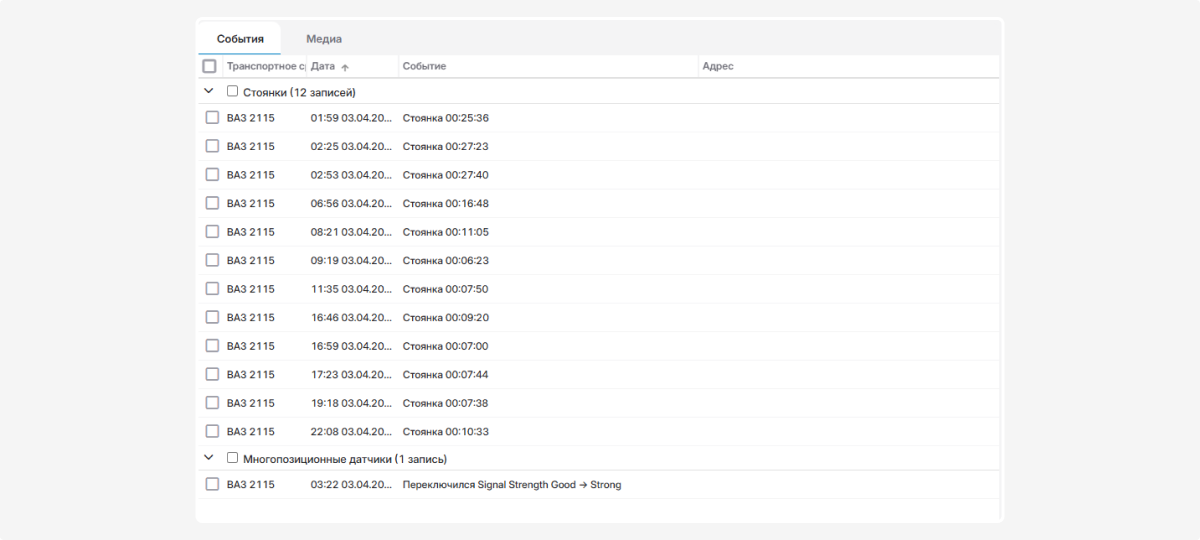
Task: Mark checkbox for Стоянка 00:06:23 row
Action: coord(212,260)
